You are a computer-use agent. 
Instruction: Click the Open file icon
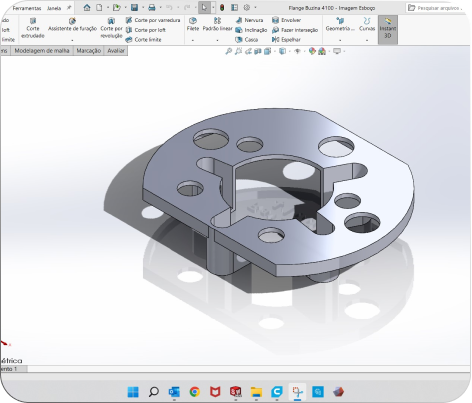(116, 7)
